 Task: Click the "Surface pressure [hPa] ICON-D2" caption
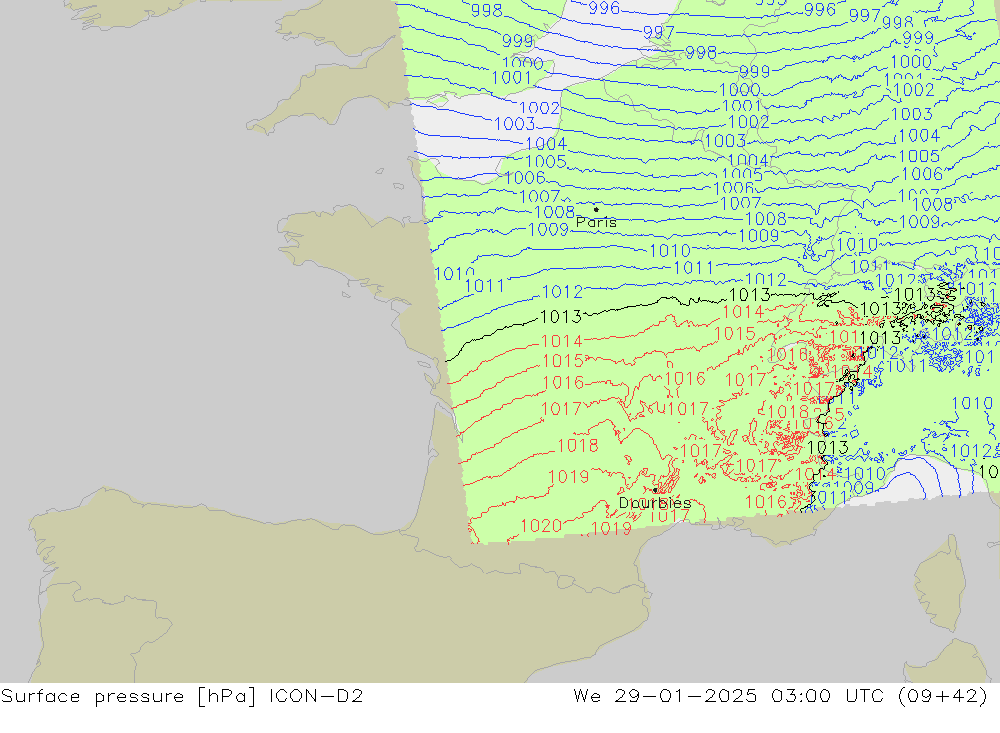coord(182,696)
